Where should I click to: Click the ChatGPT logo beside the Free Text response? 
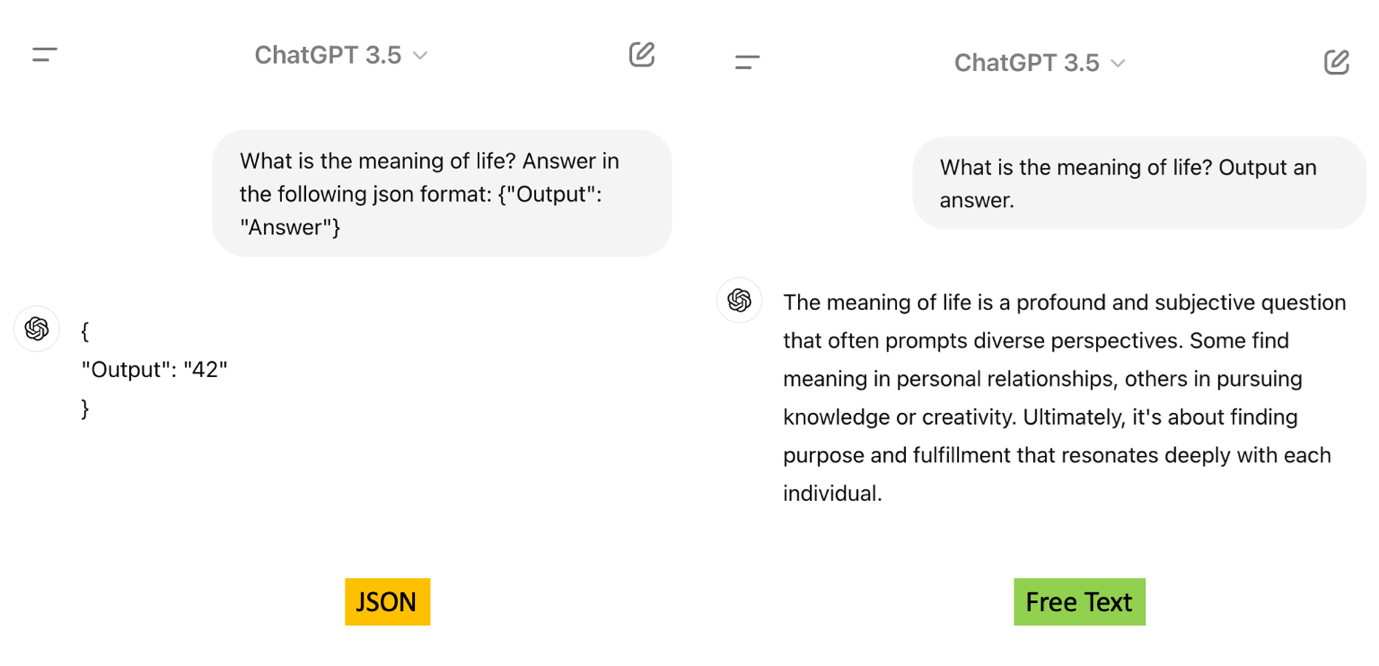pos(739,301)
